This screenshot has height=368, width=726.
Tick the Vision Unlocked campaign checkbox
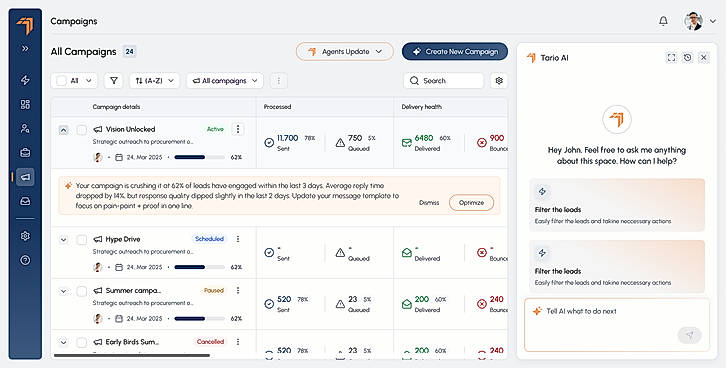tap(81, 130)
